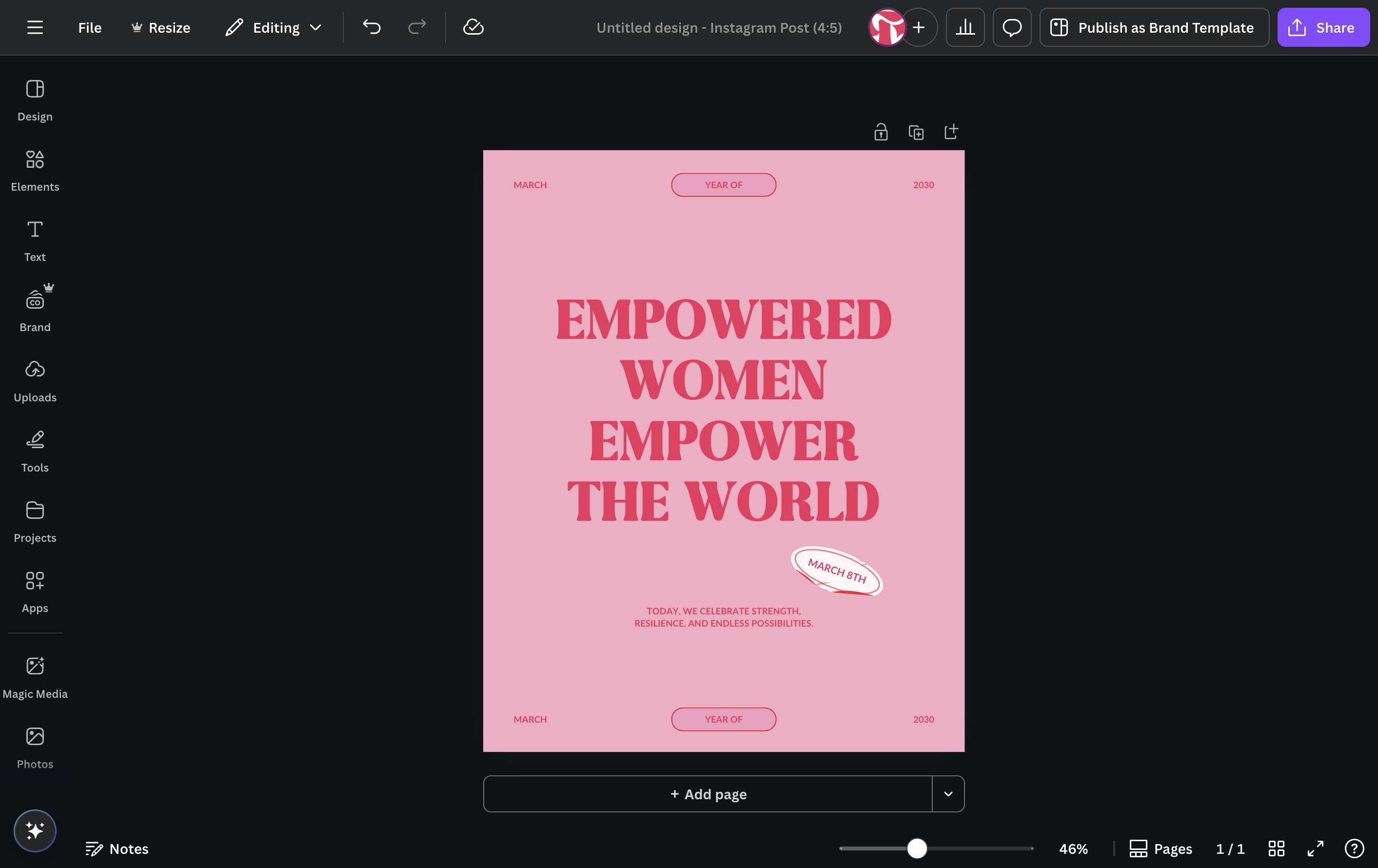
Task: Expand the Editing mode dropdown
Action: (x=274, y=27)
